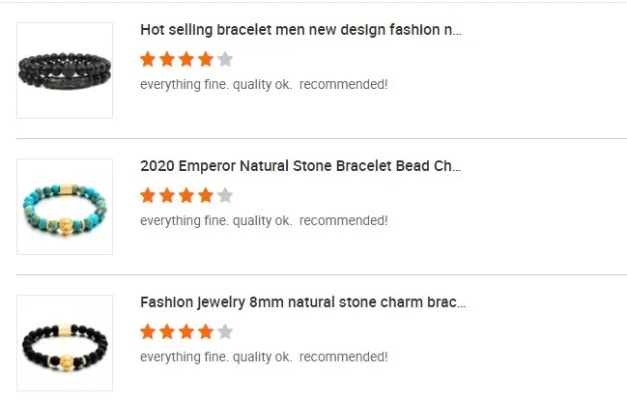Screen dimensions: 627x400
Task: Open the black bracelet with gold charm thumbnail
Action: (65, 342)
